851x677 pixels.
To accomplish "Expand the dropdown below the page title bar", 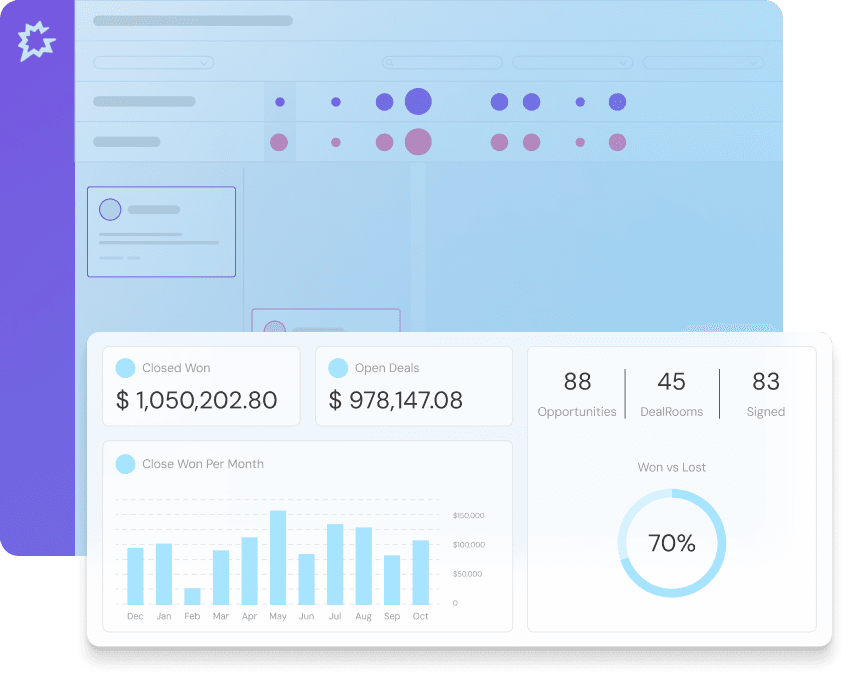I will coord(154,63).
